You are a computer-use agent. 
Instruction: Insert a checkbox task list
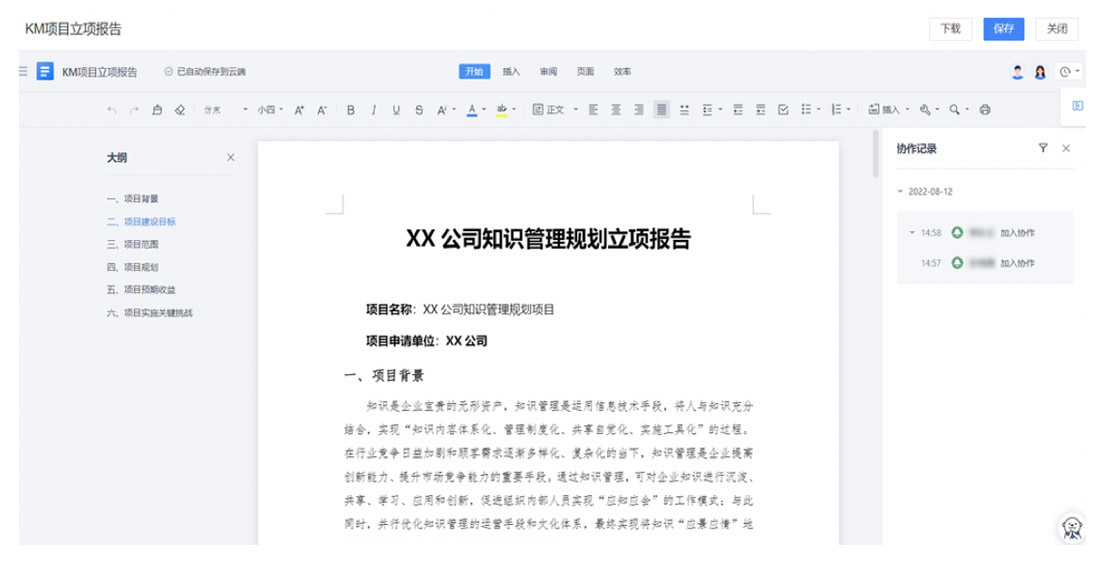click(783, 110)
